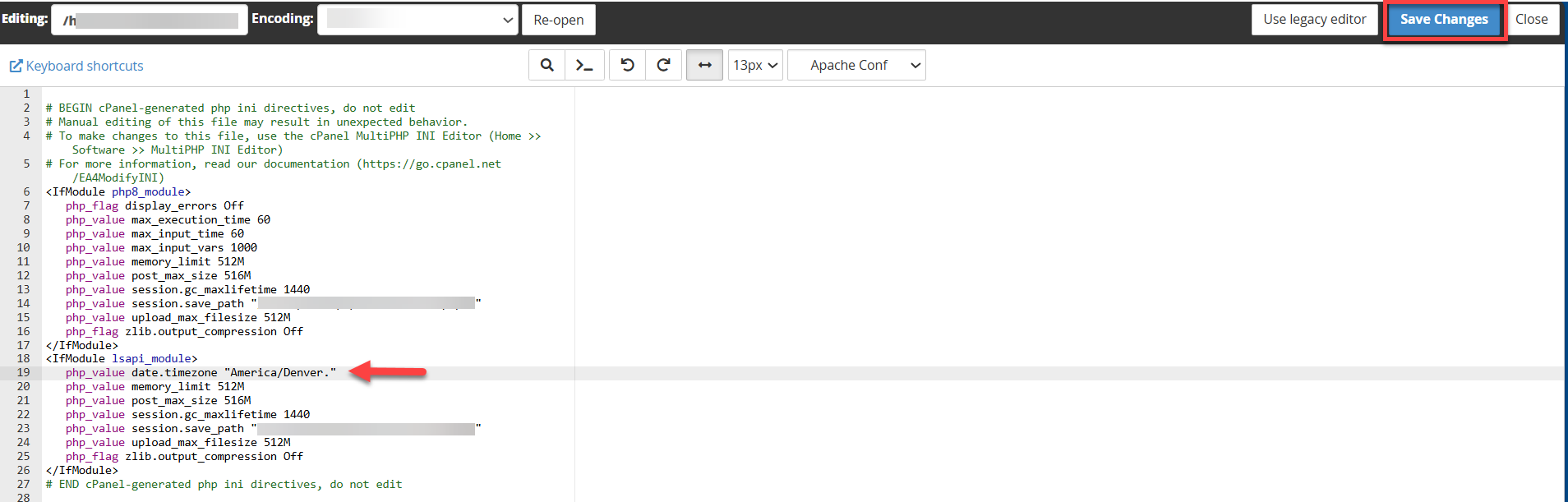Close the file editor
1568x502 pixels.
coord(1531,20)
